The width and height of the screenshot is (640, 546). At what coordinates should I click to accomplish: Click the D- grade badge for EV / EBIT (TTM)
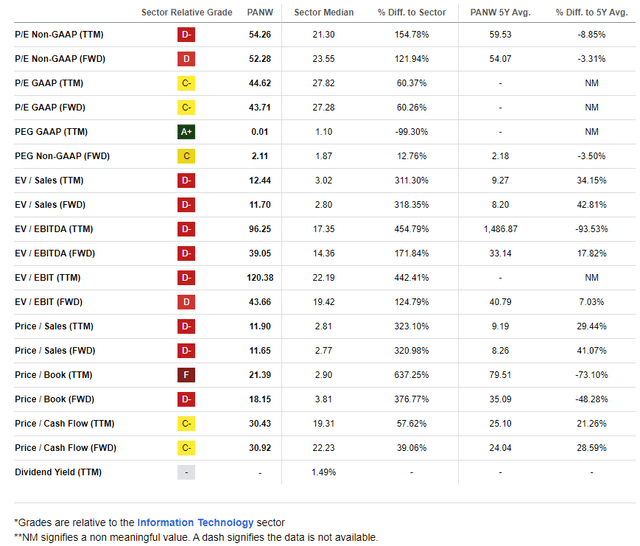[x=186, y=277]
